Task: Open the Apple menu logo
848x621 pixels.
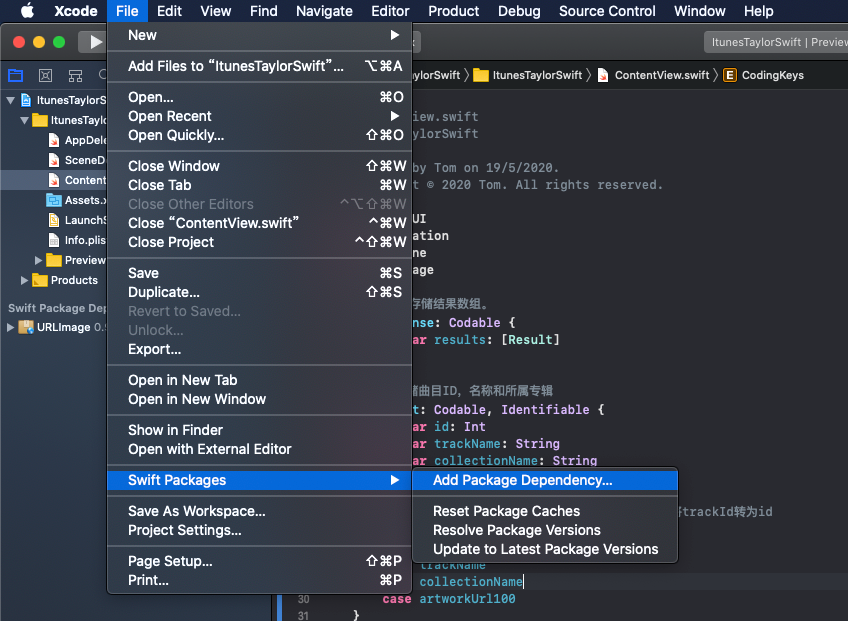Action: point(27,11)
